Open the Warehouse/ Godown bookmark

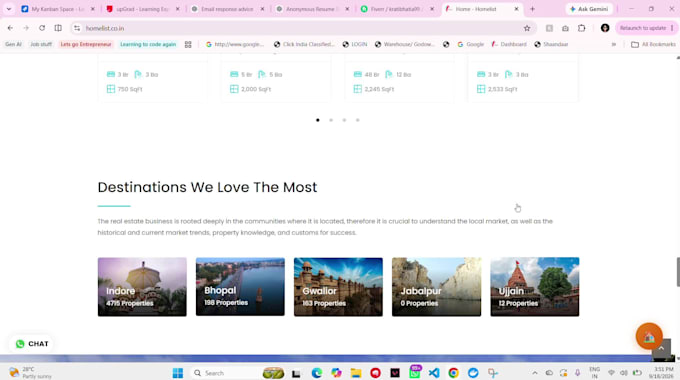[405, 44]
